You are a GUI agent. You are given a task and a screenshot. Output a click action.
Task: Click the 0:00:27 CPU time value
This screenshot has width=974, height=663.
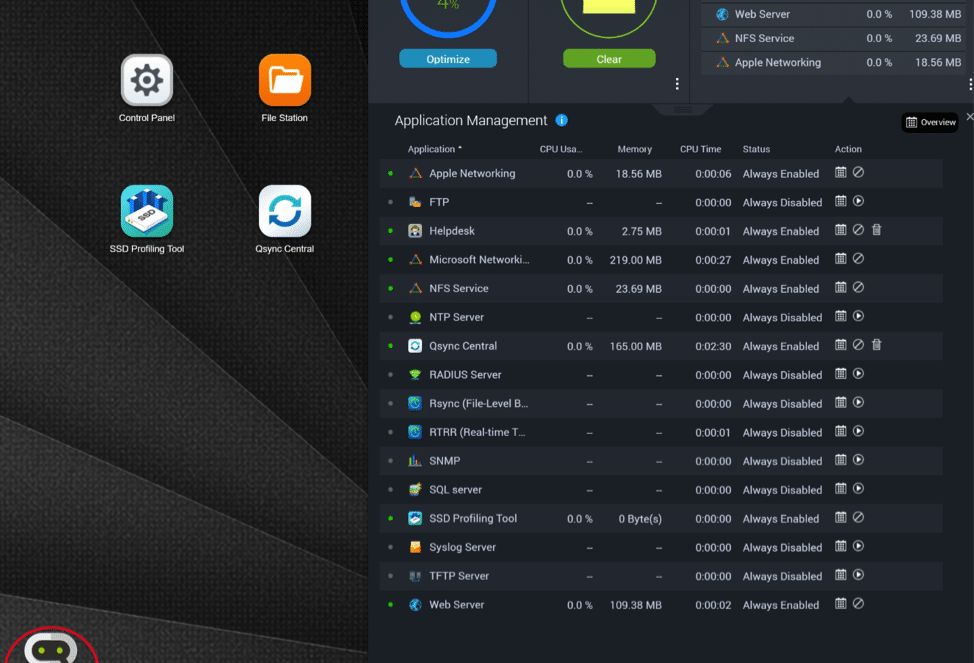tap(713, 260)
